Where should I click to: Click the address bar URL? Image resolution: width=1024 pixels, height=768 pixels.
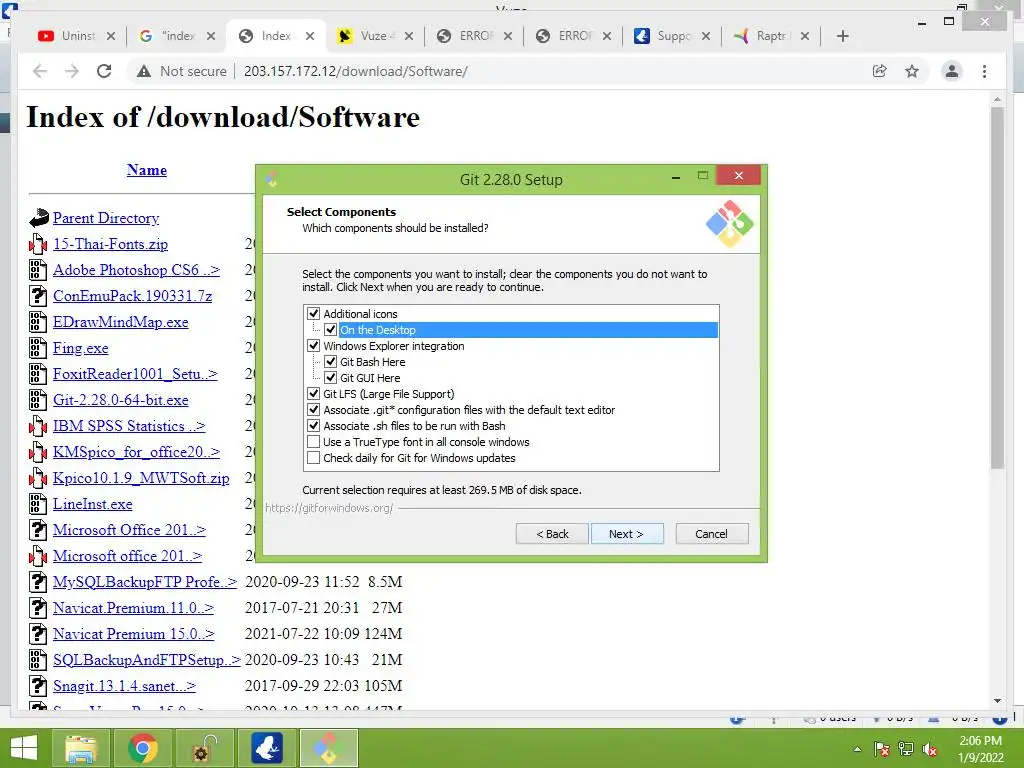(355, 71)
